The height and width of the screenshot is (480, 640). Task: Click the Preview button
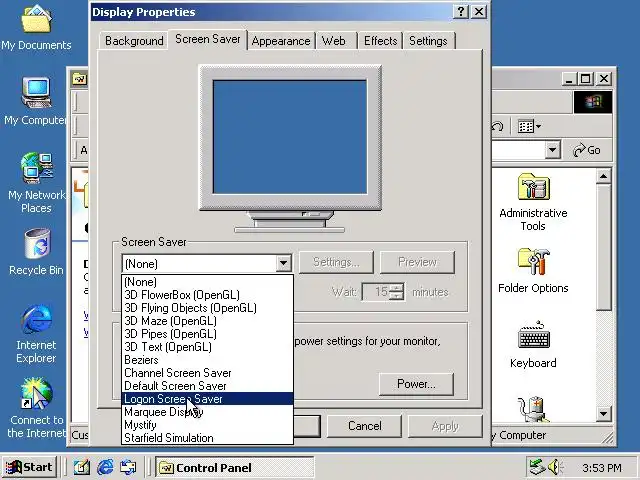coord(417,262)
